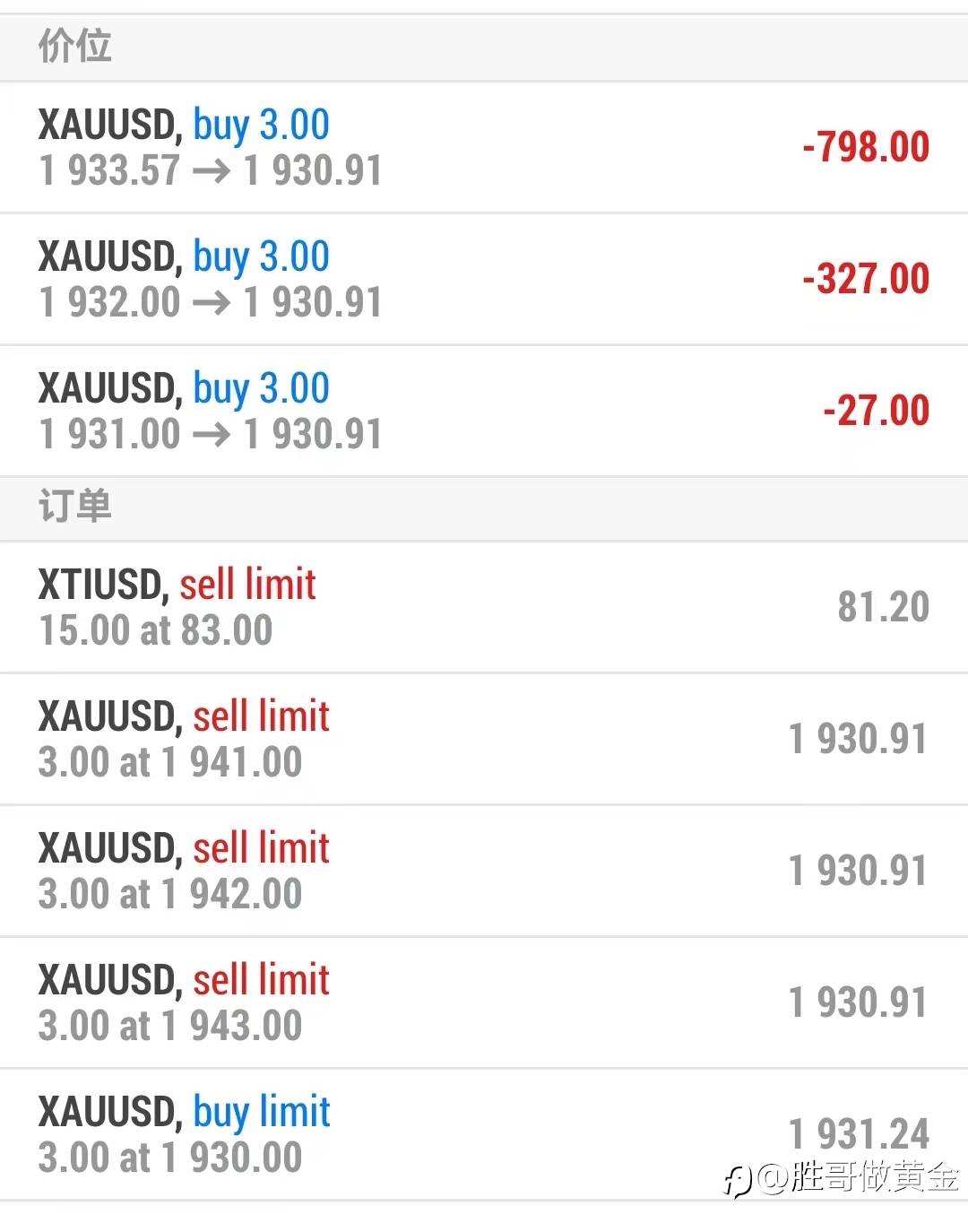This screenshot has width=968, height=1232.
Task: Tap the 15.00 at 83.00 order details
Action: pos(156,630)
